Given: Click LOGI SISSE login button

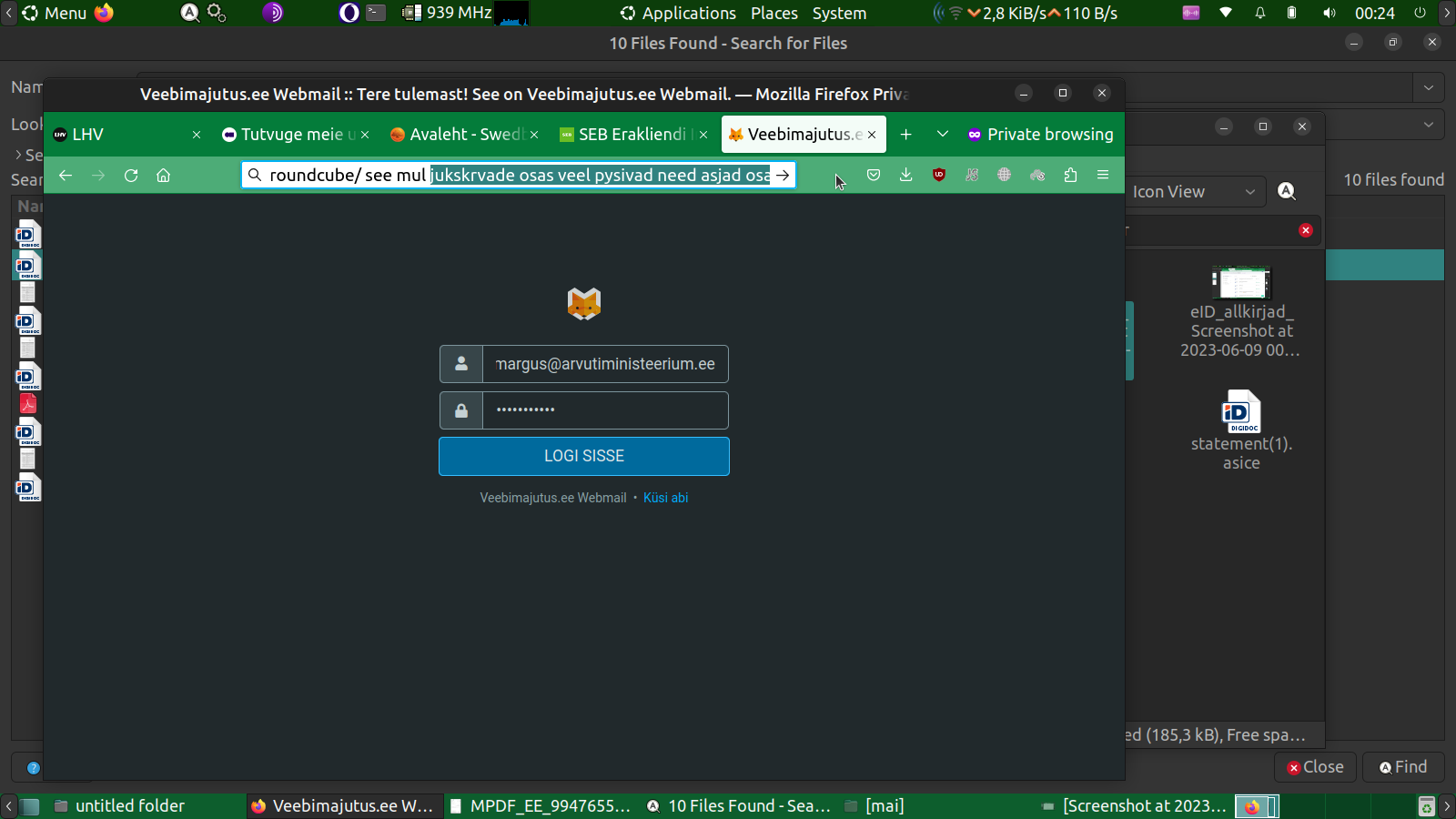Looking at the screenshot, I should [584, 456].
